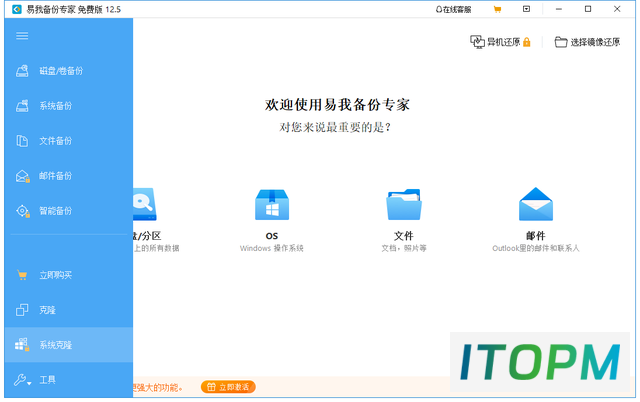
Task: Click the orange cart icon in title bar
Action: click(497, 9)
